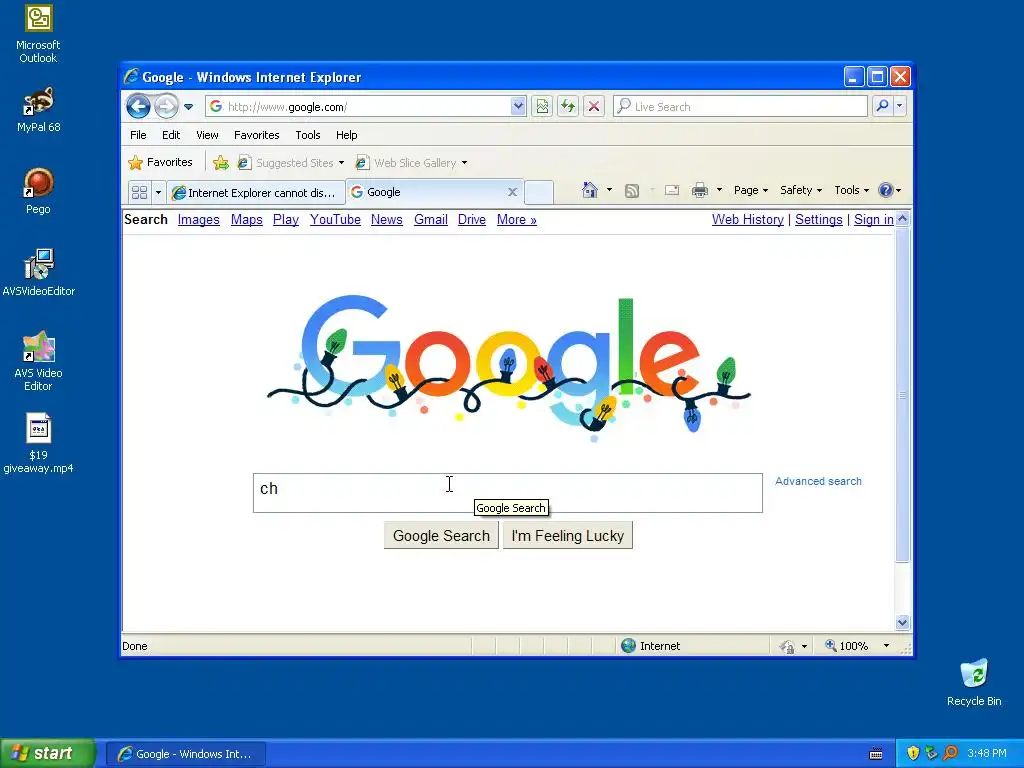
Task: Open the Page command menu
Action: (x=751, y=190)
